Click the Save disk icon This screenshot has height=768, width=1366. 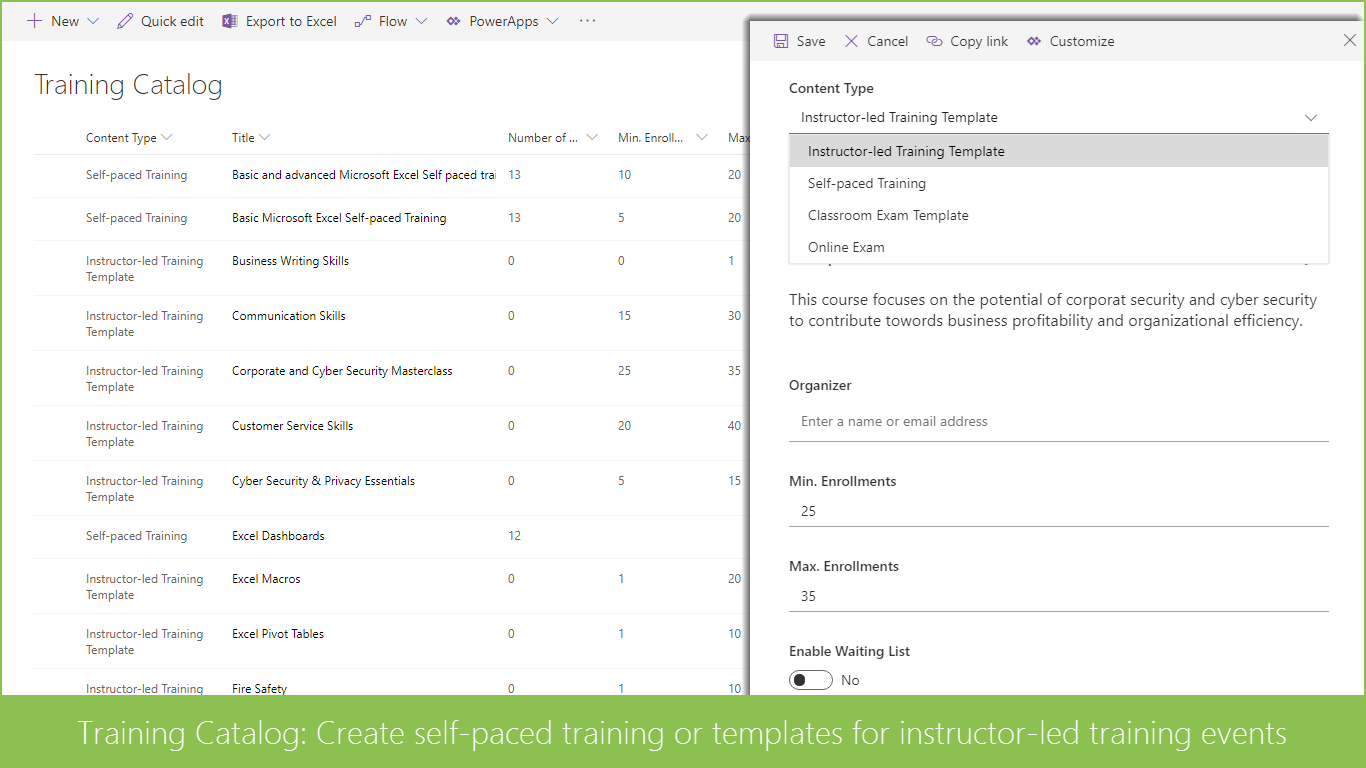(781, 41)
